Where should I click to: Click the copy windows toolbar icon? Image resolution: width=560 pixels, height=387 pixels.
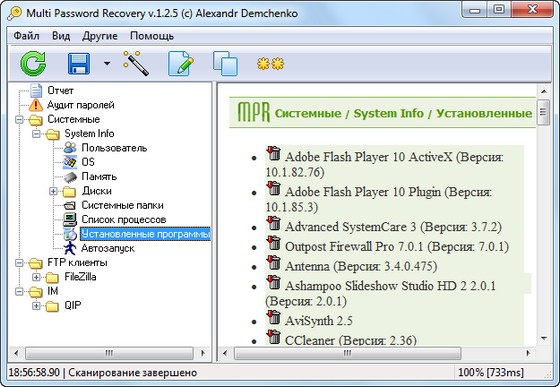tap(225, 64)
